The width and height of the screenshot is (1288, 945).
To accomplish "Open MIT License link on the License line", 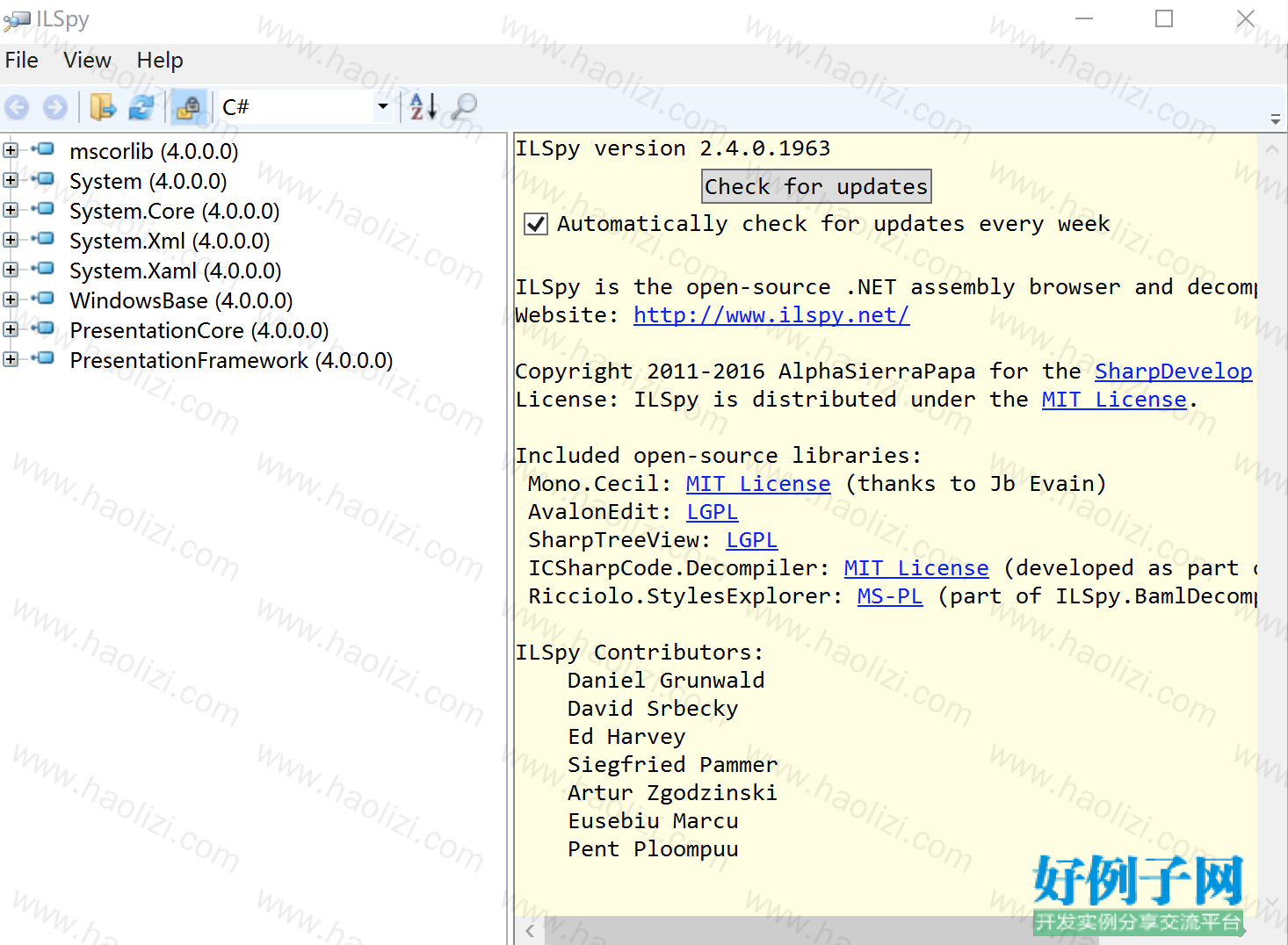I will [1114, 400].
